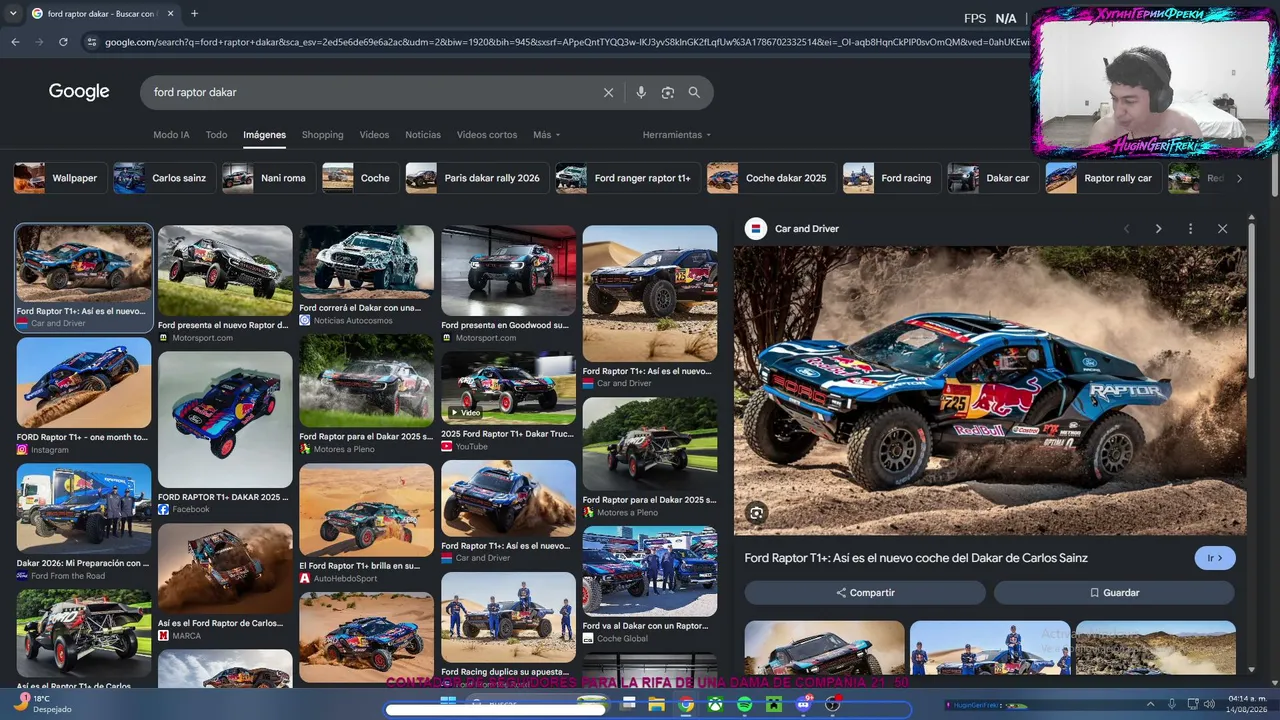
Task: Open search by image camera icon
Action: coord(667,92)
